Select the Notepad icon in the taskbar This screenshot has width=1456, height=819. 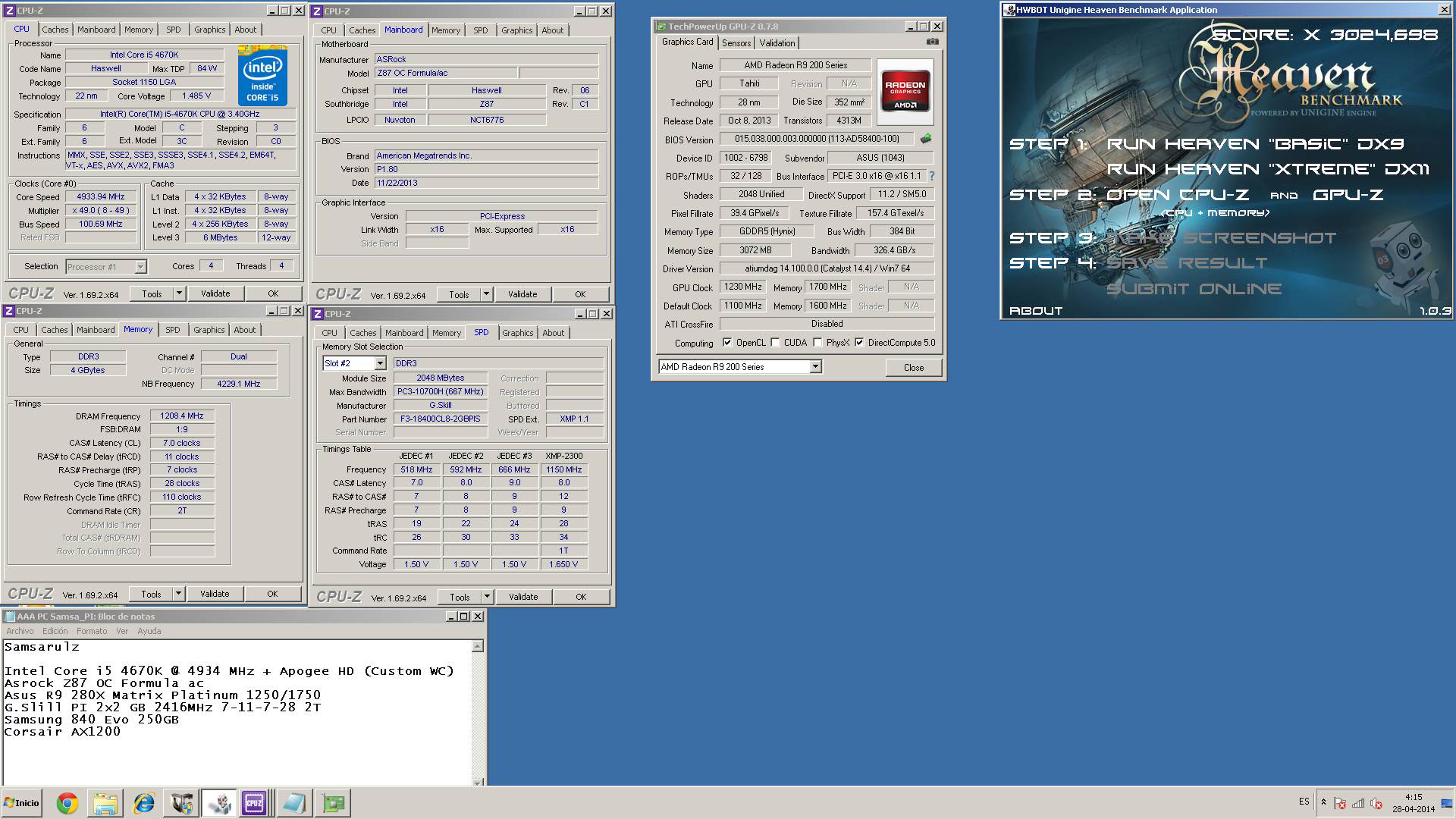point(293,803)
